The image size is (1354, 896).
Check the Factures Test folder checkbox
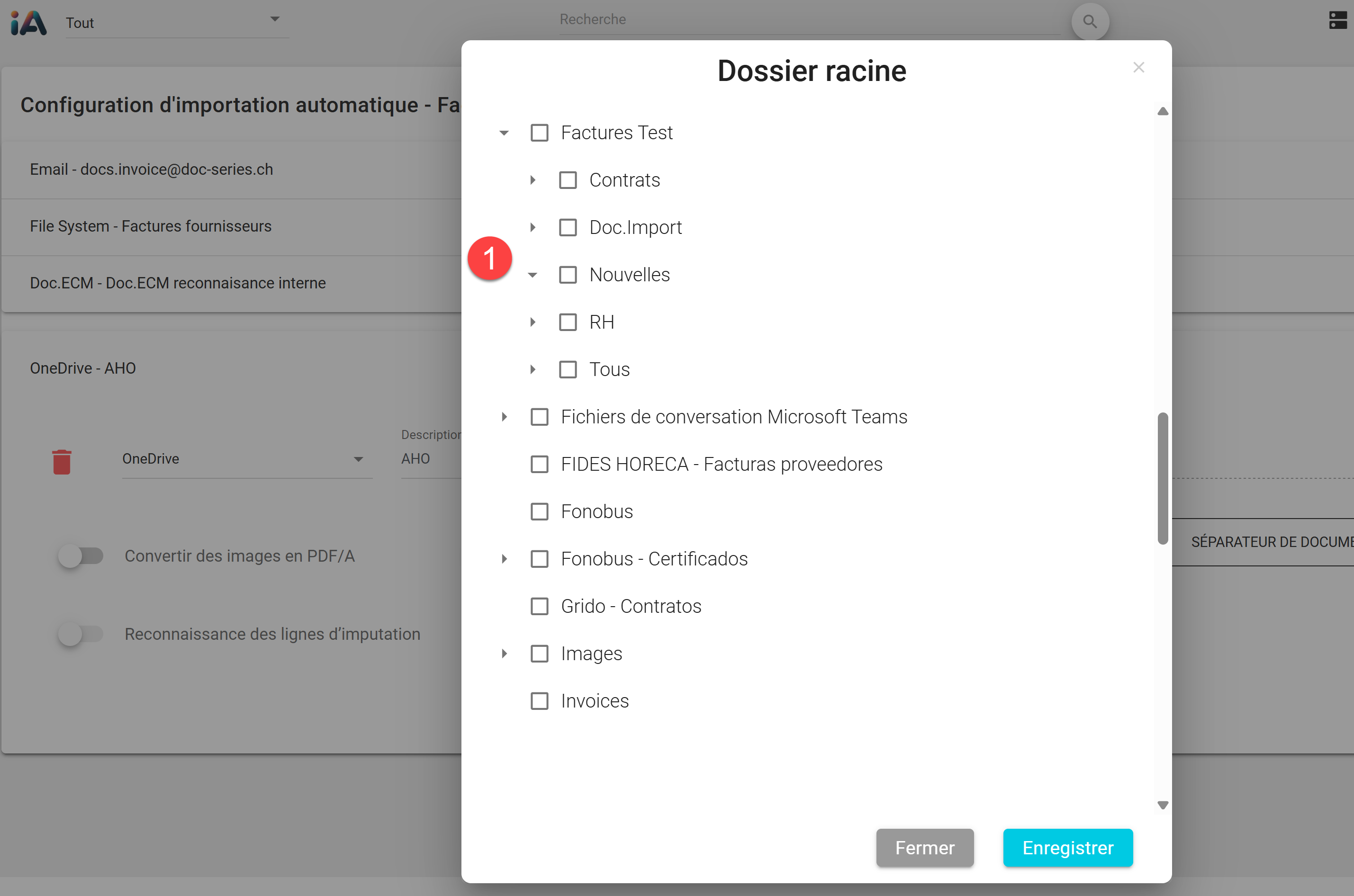(x=539, y=133)
